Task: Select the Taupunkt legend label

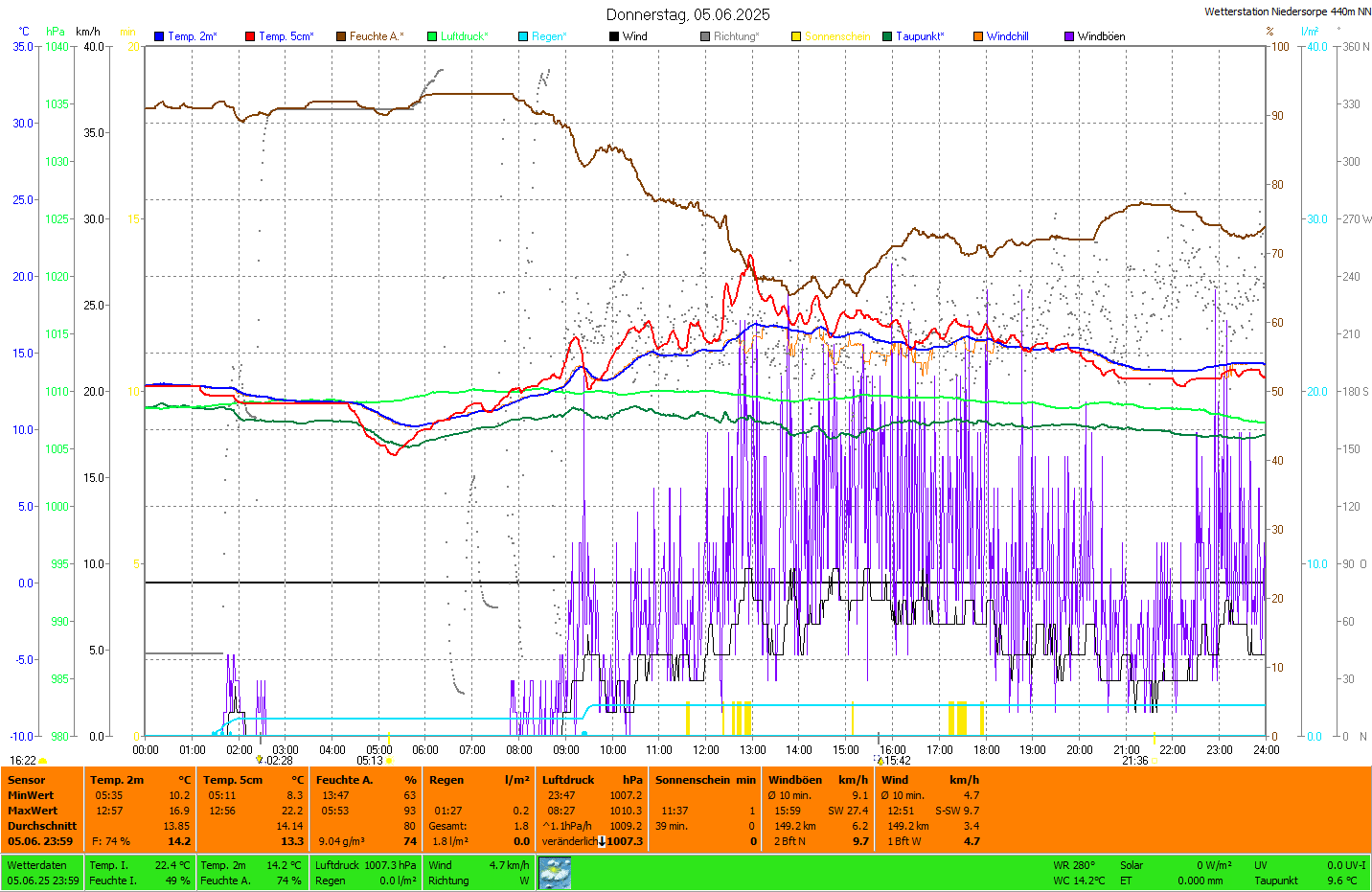Action: pos(920,36)
